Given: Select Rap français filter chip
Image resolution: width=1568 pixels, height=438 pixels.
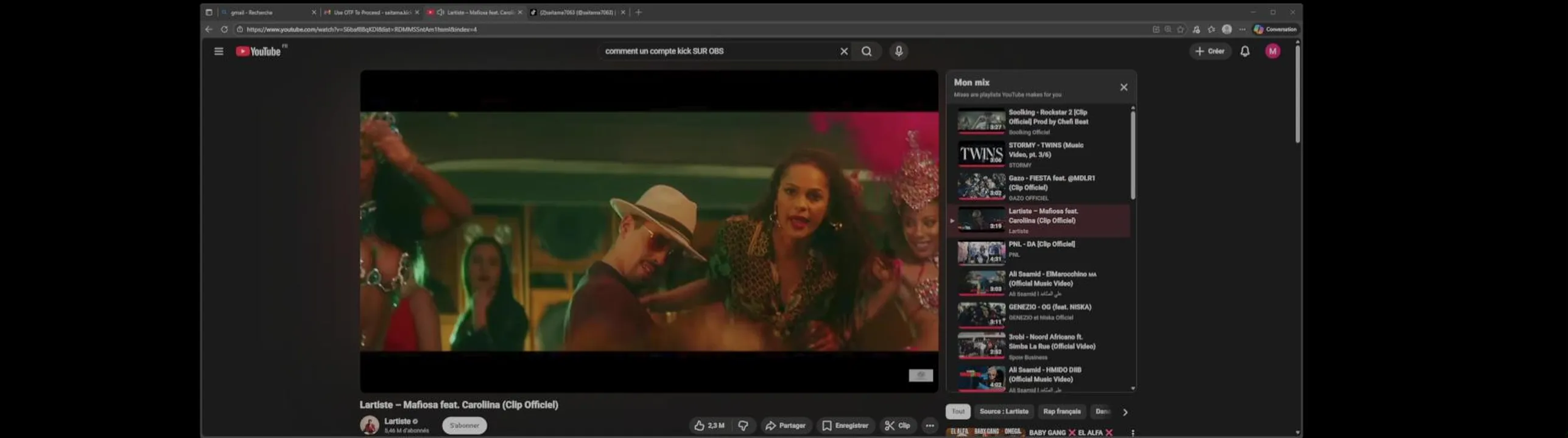Looking at the screenshot, I should coord(1062,412).
